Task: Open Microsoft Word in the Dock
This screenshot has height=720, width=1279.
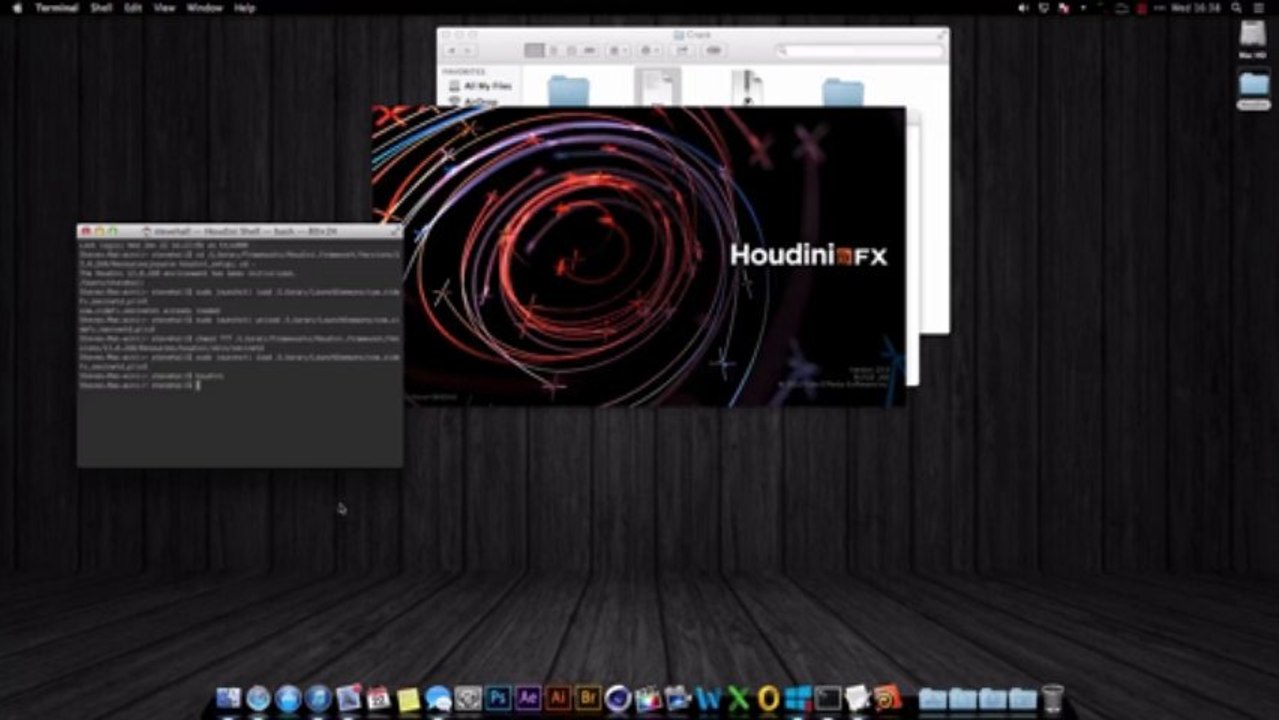Action: pyautogui.click(x=708, y=697)
